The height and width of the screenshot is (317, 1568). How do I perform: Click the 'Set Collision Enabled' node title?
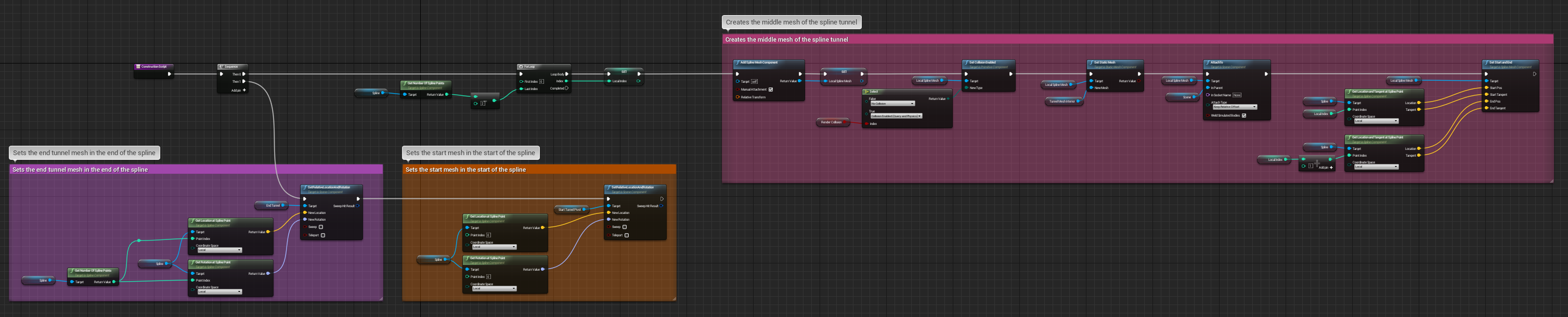(x=982, y=62)
